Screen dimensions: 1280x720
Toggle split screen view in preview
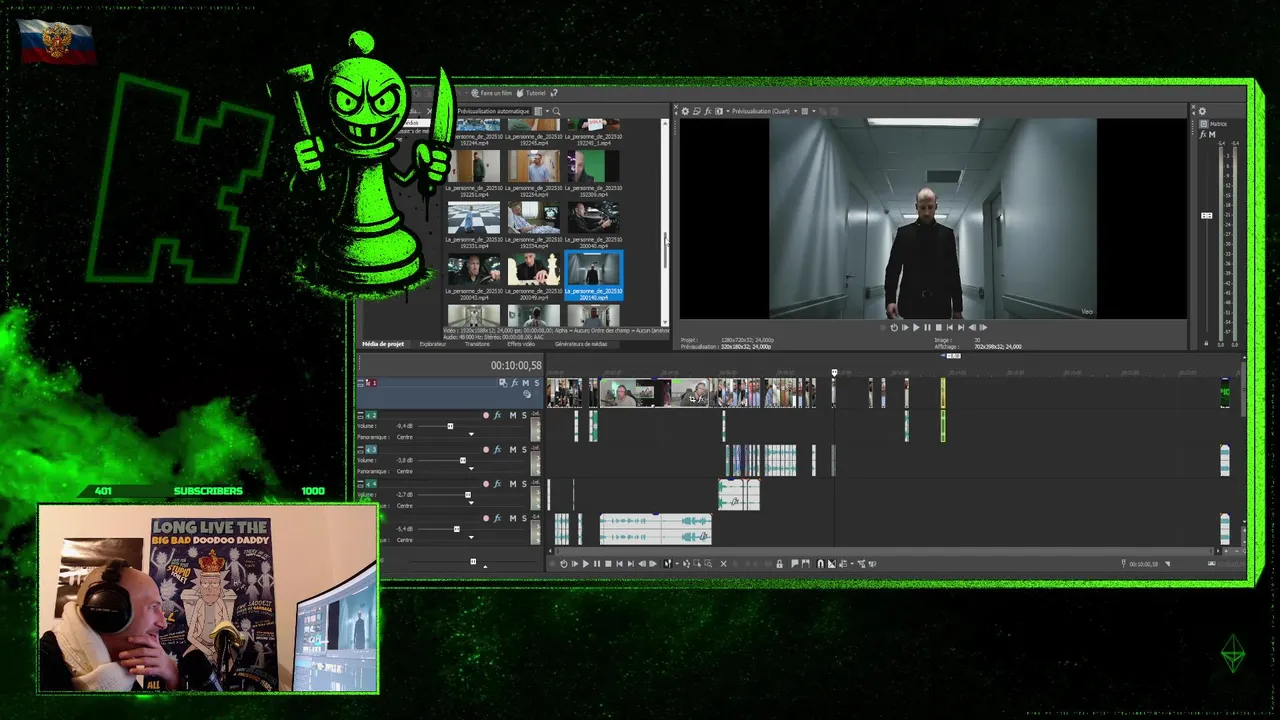point(719,111)
